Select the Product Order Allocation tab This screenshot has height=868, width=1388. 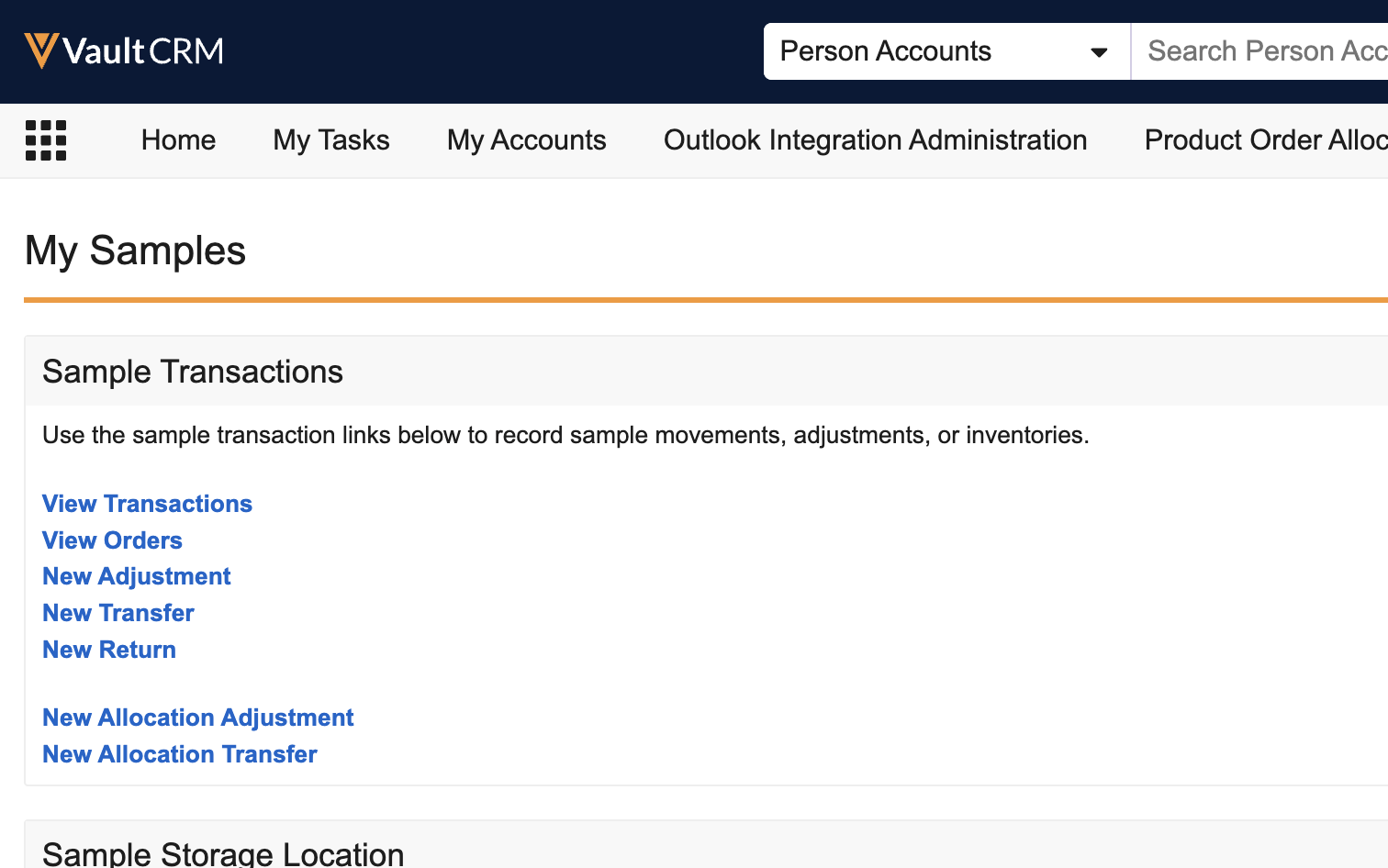click(x=1265, y=140)
